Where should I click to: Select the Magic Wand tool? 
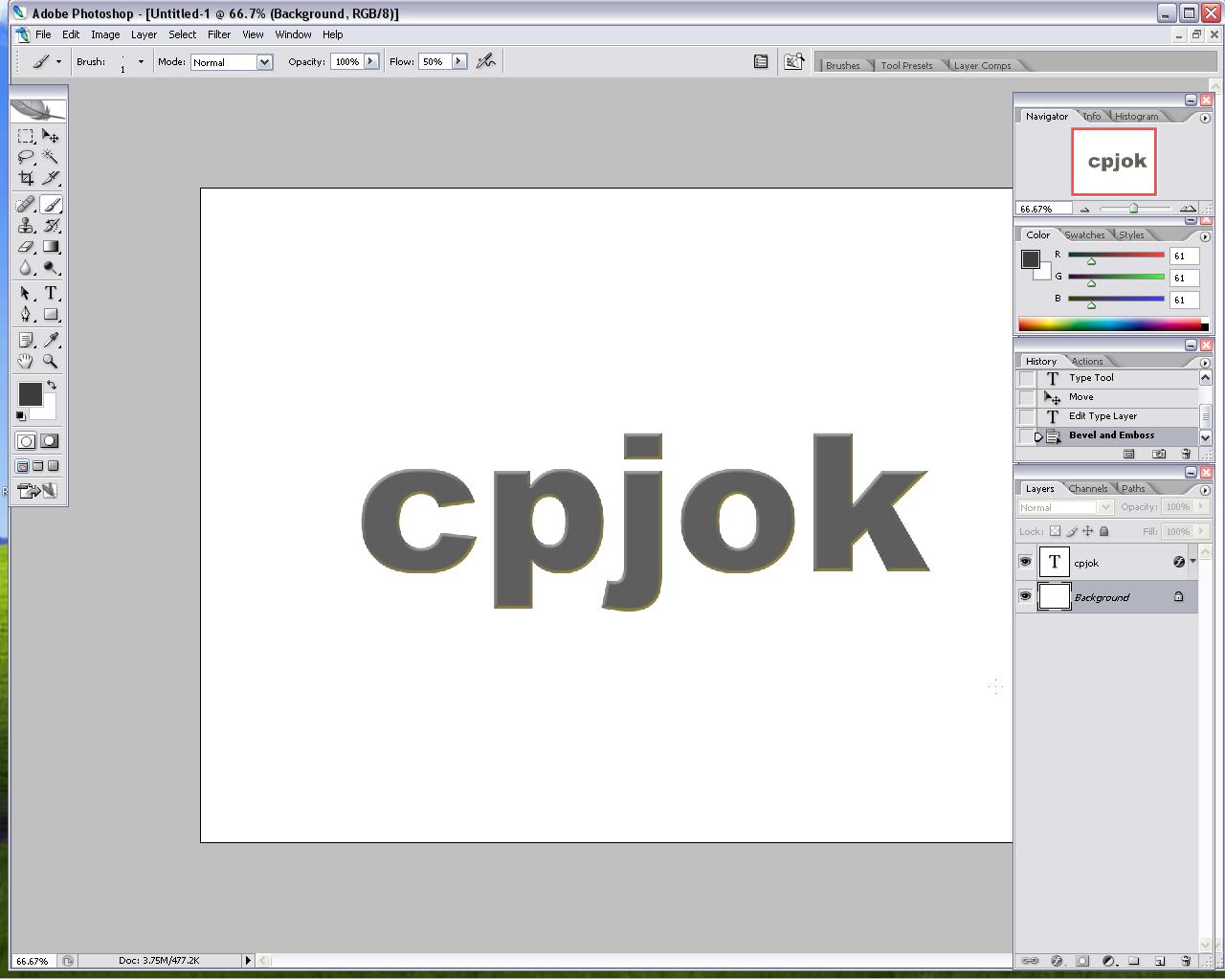(x=51, y=157)
